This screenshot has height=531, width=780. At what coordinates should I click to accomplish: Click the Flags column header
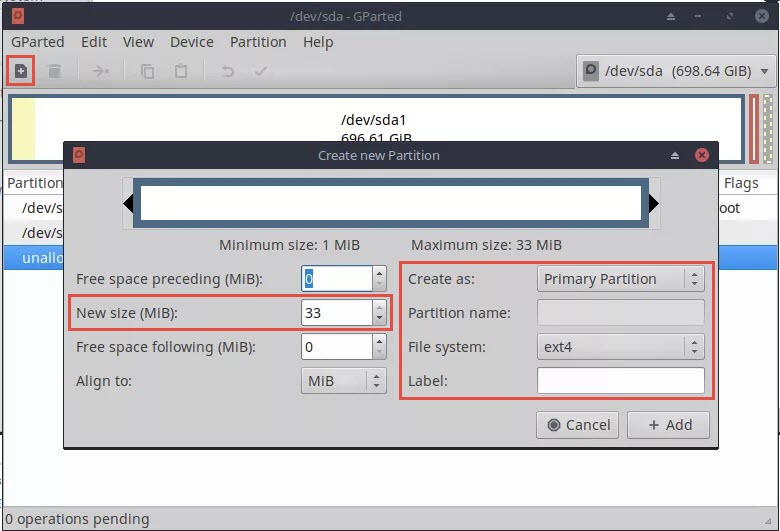(741, 183)
